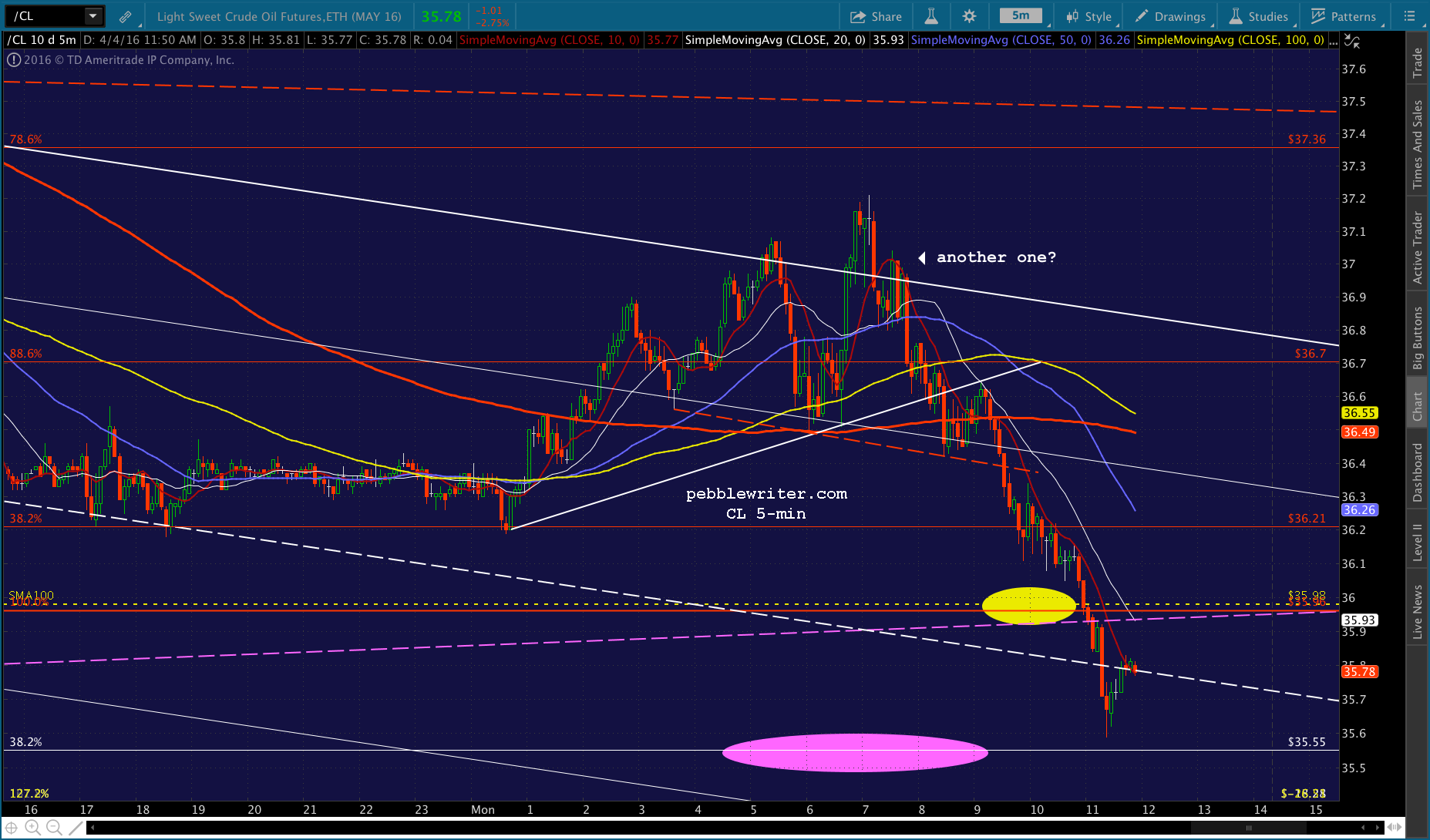The height and width of the screenshot is (840, 1430).
Task: Click the SimpleMovingAvg (CLOSE, 20, 0) label
Action: pyautogui.click(x=775, y=40)
